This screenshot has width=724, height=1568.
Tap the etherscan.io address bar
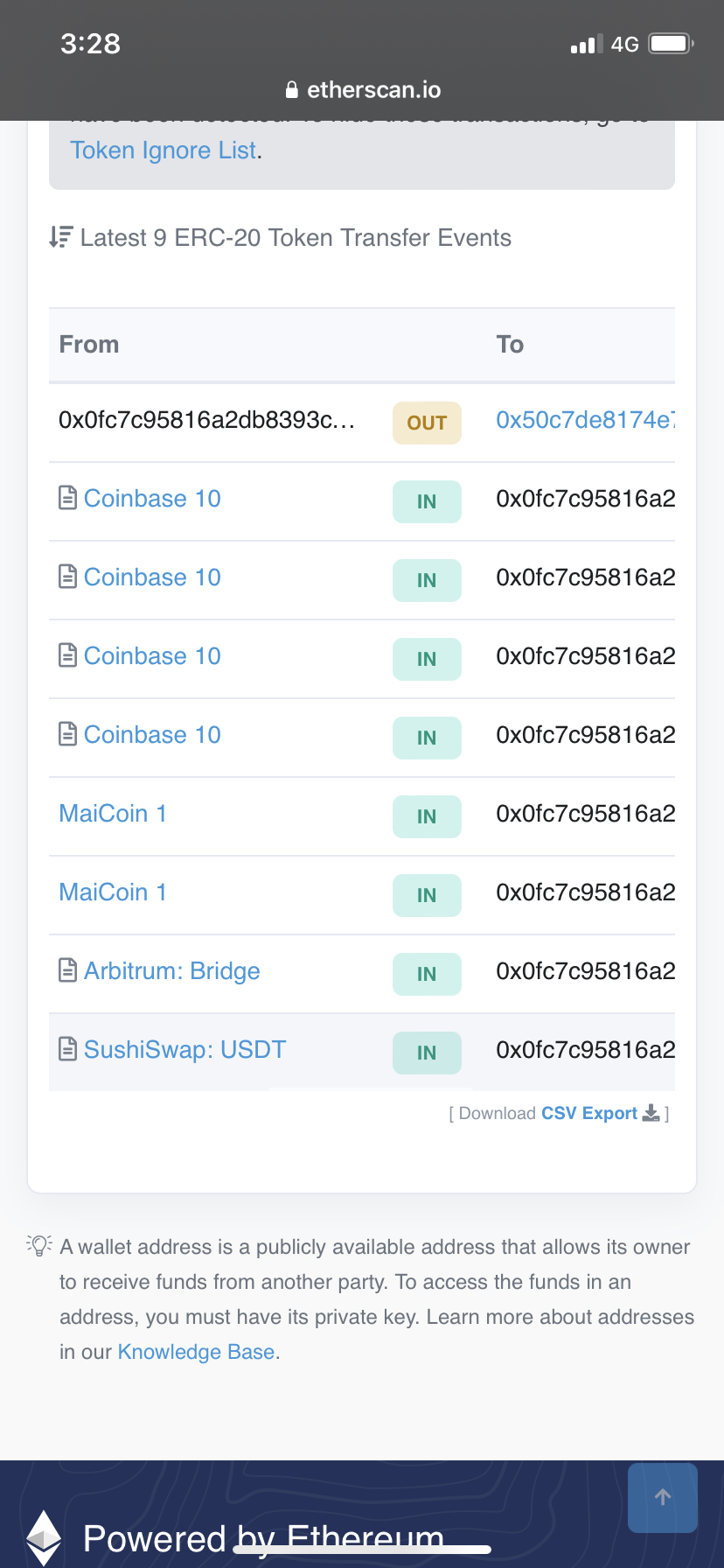[x=363, y=90]
